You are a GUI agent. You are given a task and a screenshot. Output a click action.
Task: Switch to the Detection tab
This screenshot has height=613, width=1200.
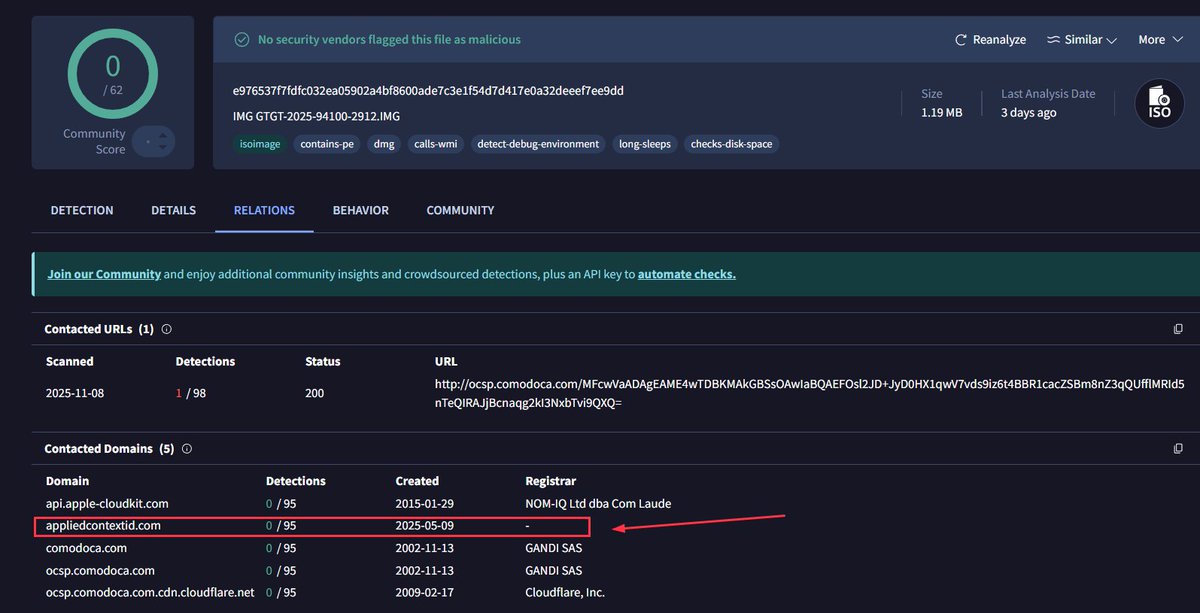(x=82, y=210)
